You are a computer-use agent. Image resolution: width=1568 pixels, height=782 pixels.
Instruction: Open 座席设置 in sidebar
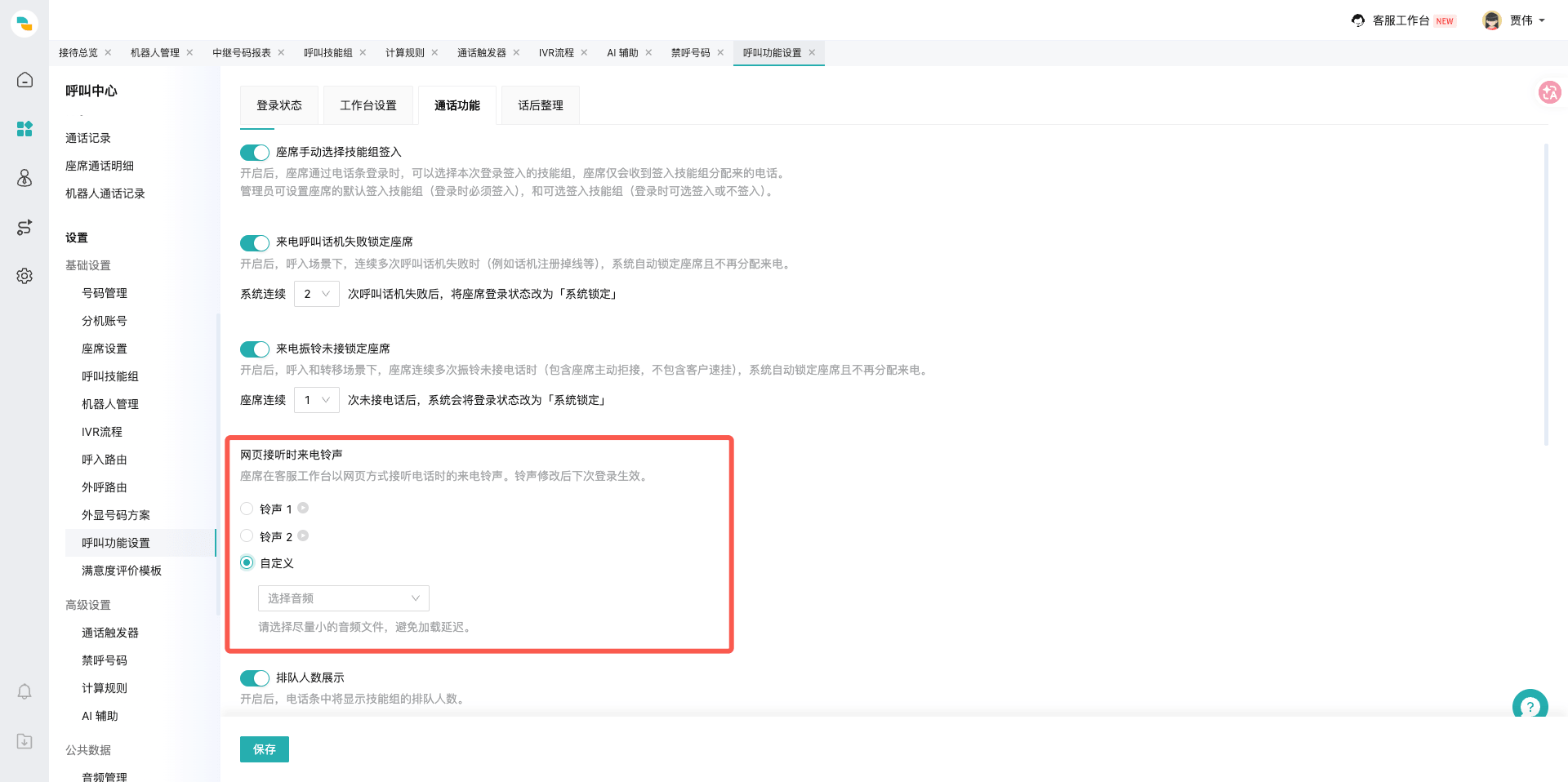pyautogui.click(x=105, y=349)
